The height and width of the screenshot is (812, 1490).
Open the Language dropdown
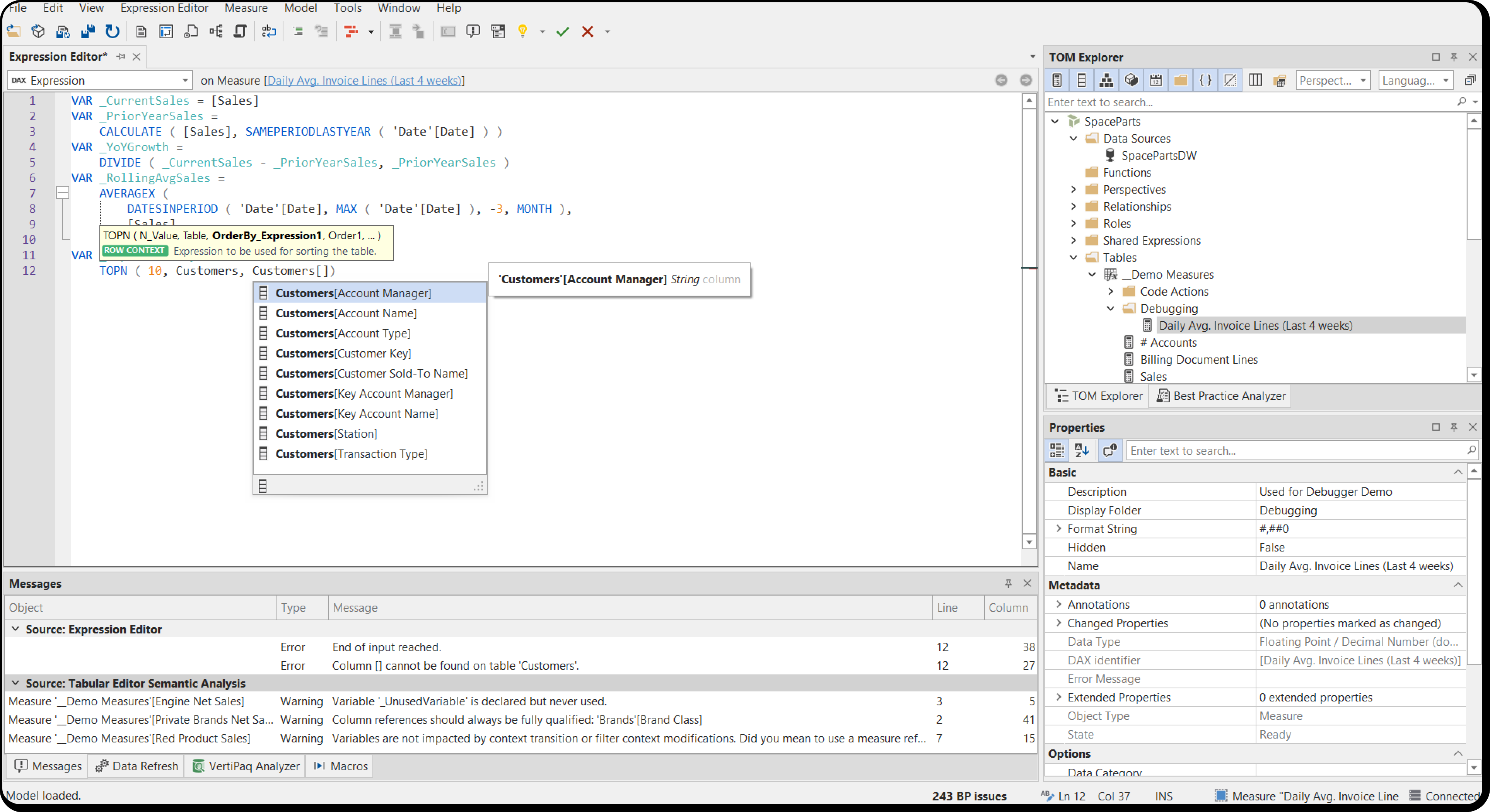click(x=1415, y=80)
